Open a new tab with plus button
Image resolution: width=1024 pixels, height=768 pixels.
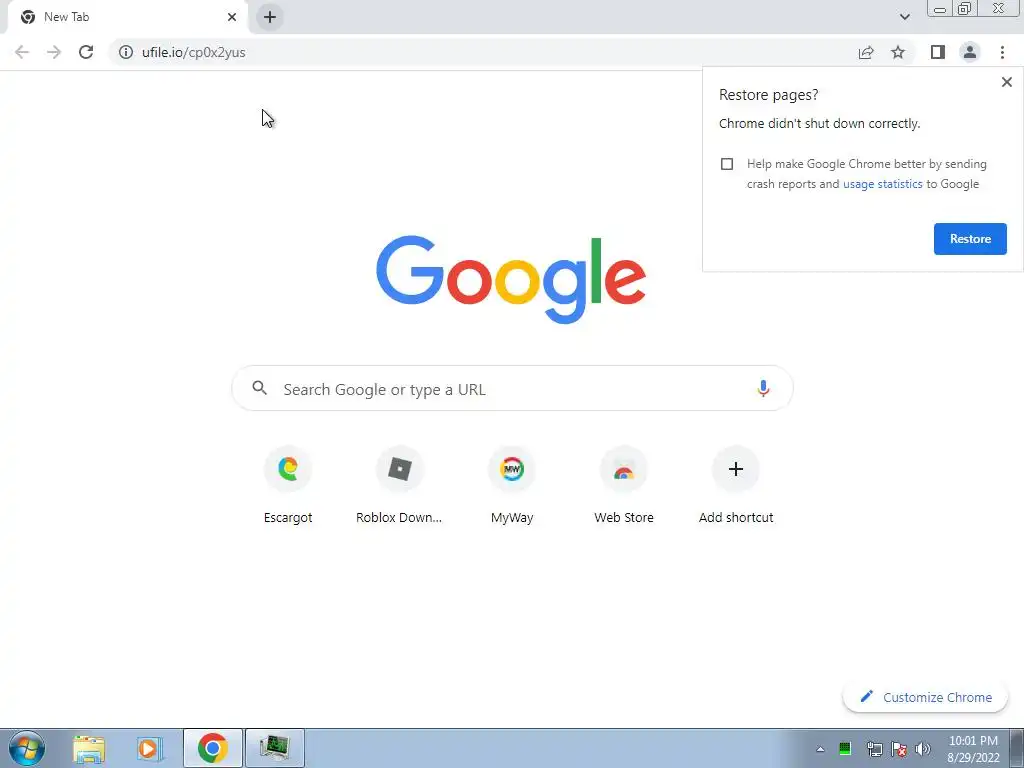270,17
